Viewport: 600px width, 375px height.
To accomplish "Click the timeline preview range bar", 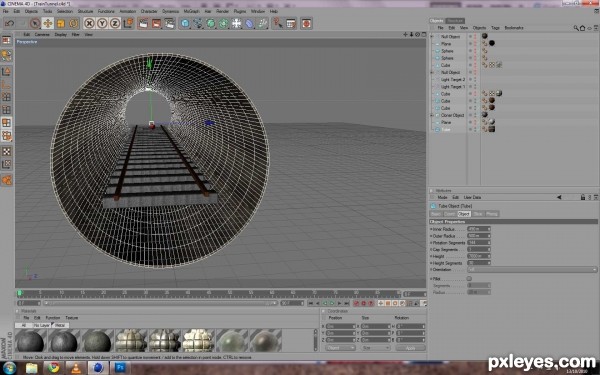I will pos(160,303).
